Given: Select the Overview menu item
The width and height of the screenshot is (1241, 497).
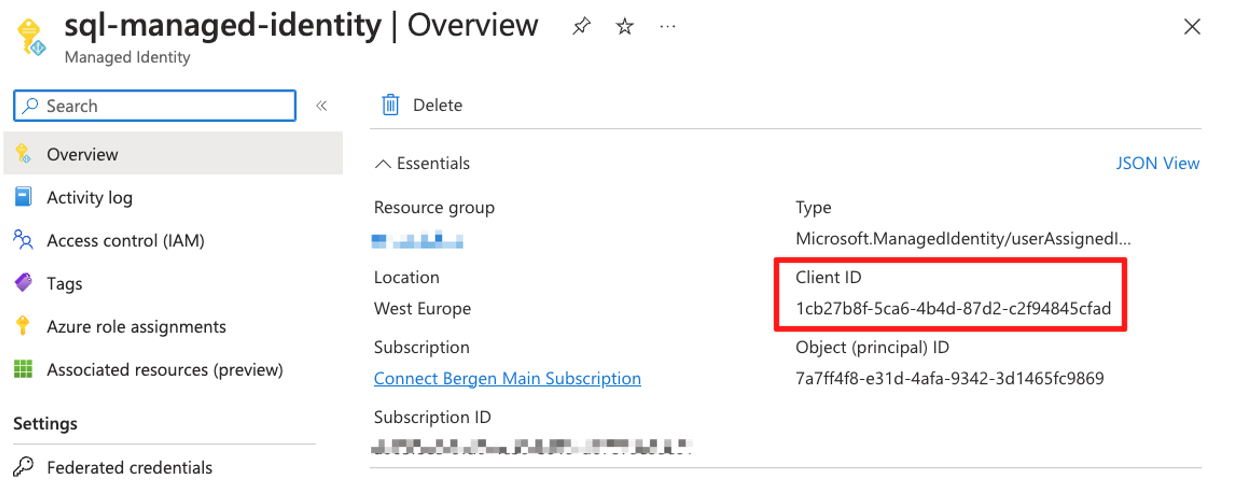Looking at the screenshot, I should (x=173, y=154).
